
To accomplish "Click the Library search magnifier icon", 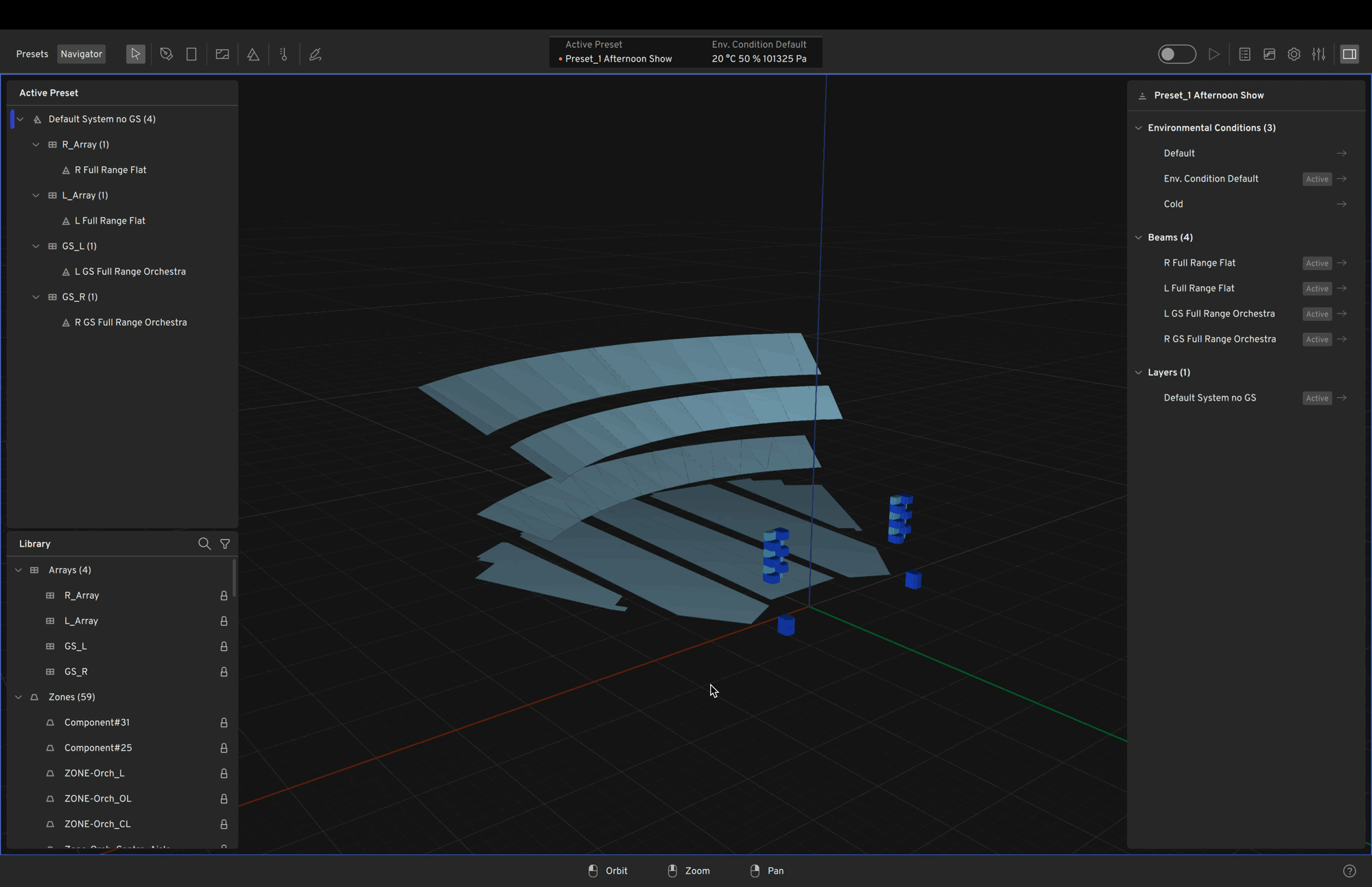I will click(204, 544).
